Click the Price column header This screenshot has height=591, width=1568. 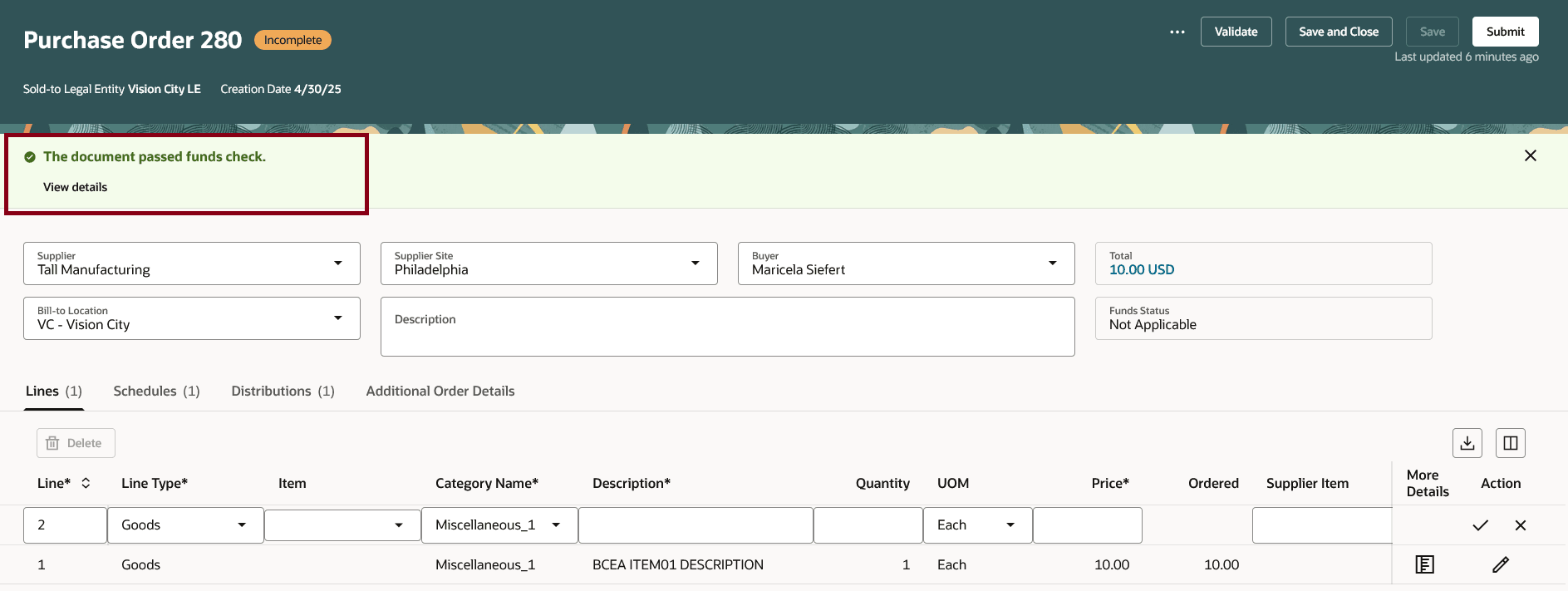coord(1110,483)
